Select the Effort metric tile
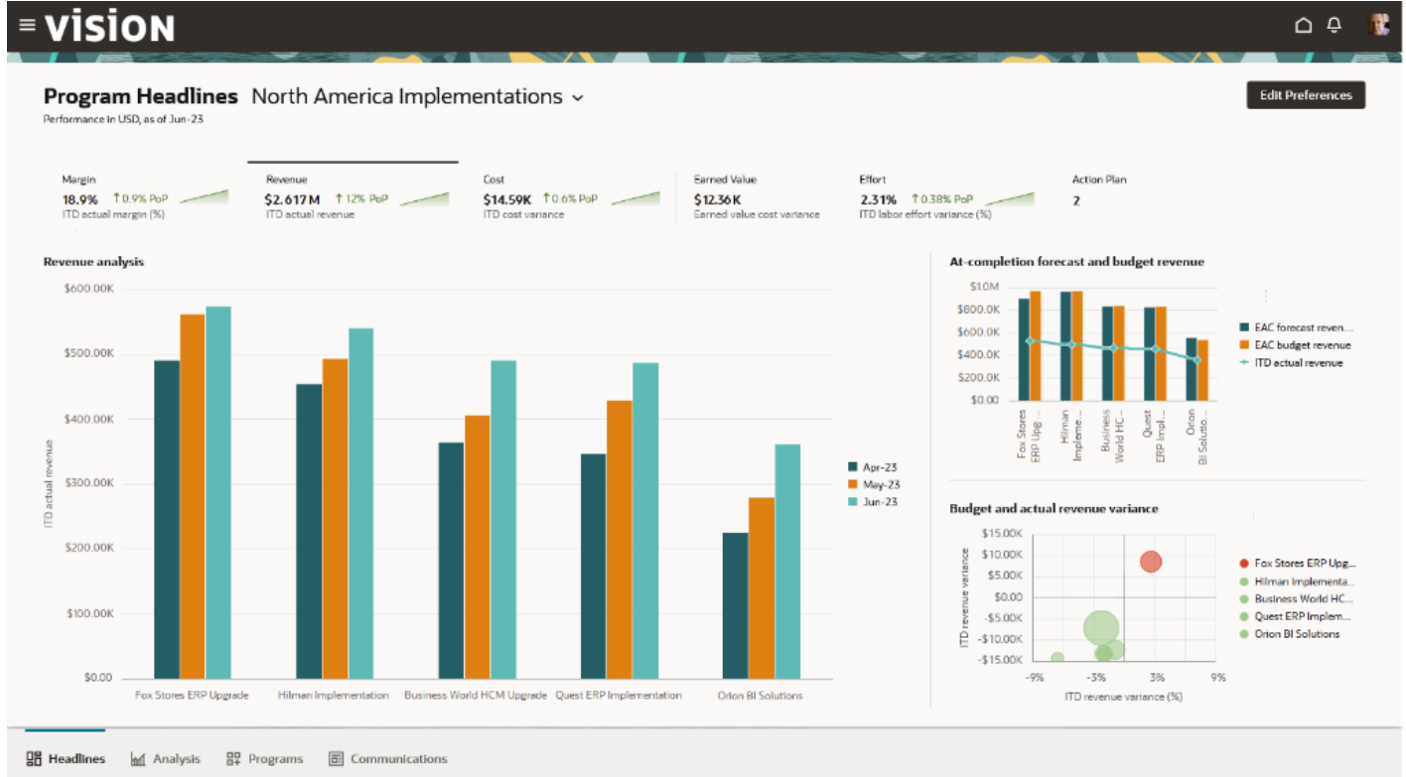This screenshot has height=777, width=1406. [x=947, y=197]
